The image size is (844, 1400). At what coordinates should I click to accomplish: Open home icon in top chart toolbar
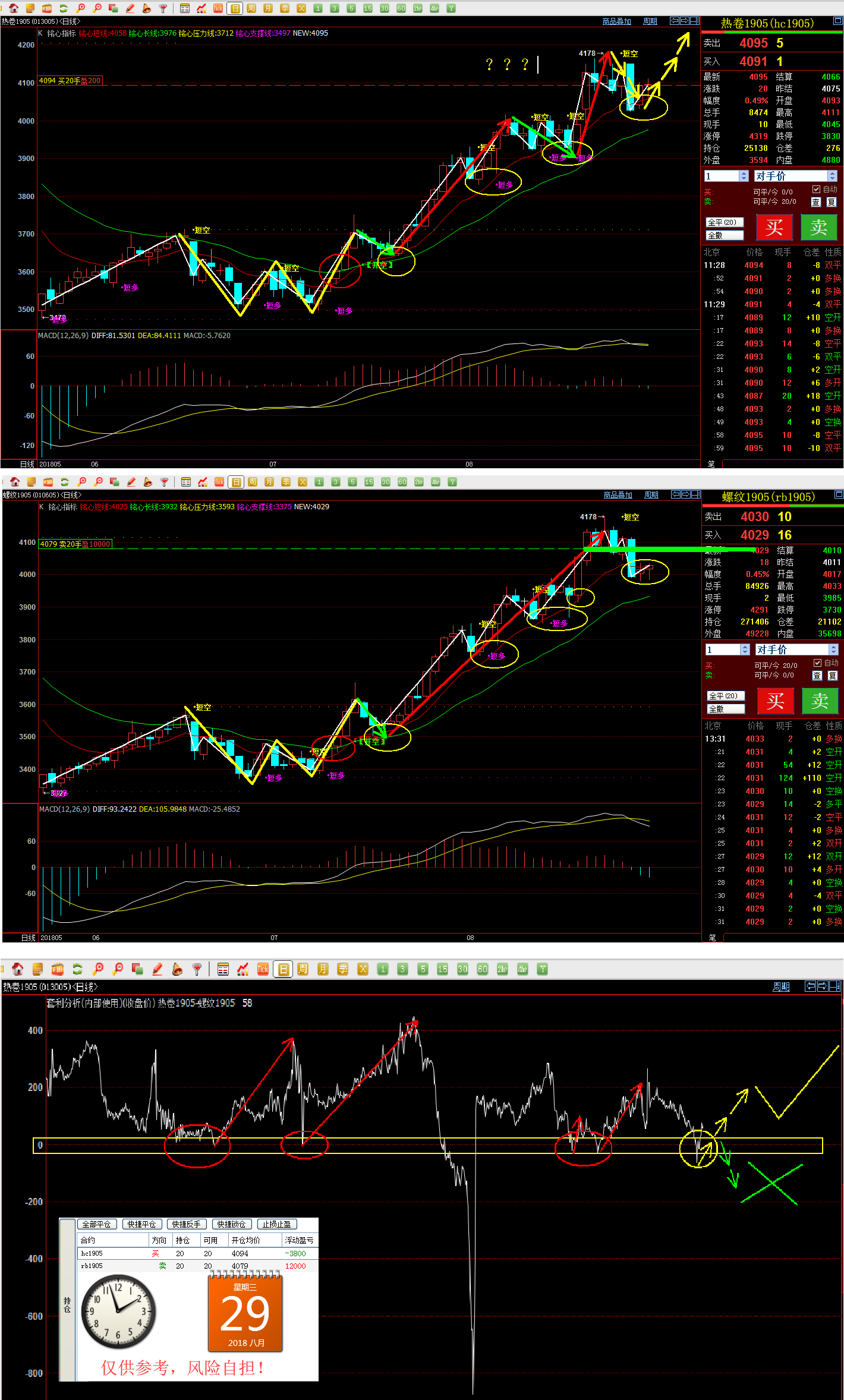pos(14,8)
